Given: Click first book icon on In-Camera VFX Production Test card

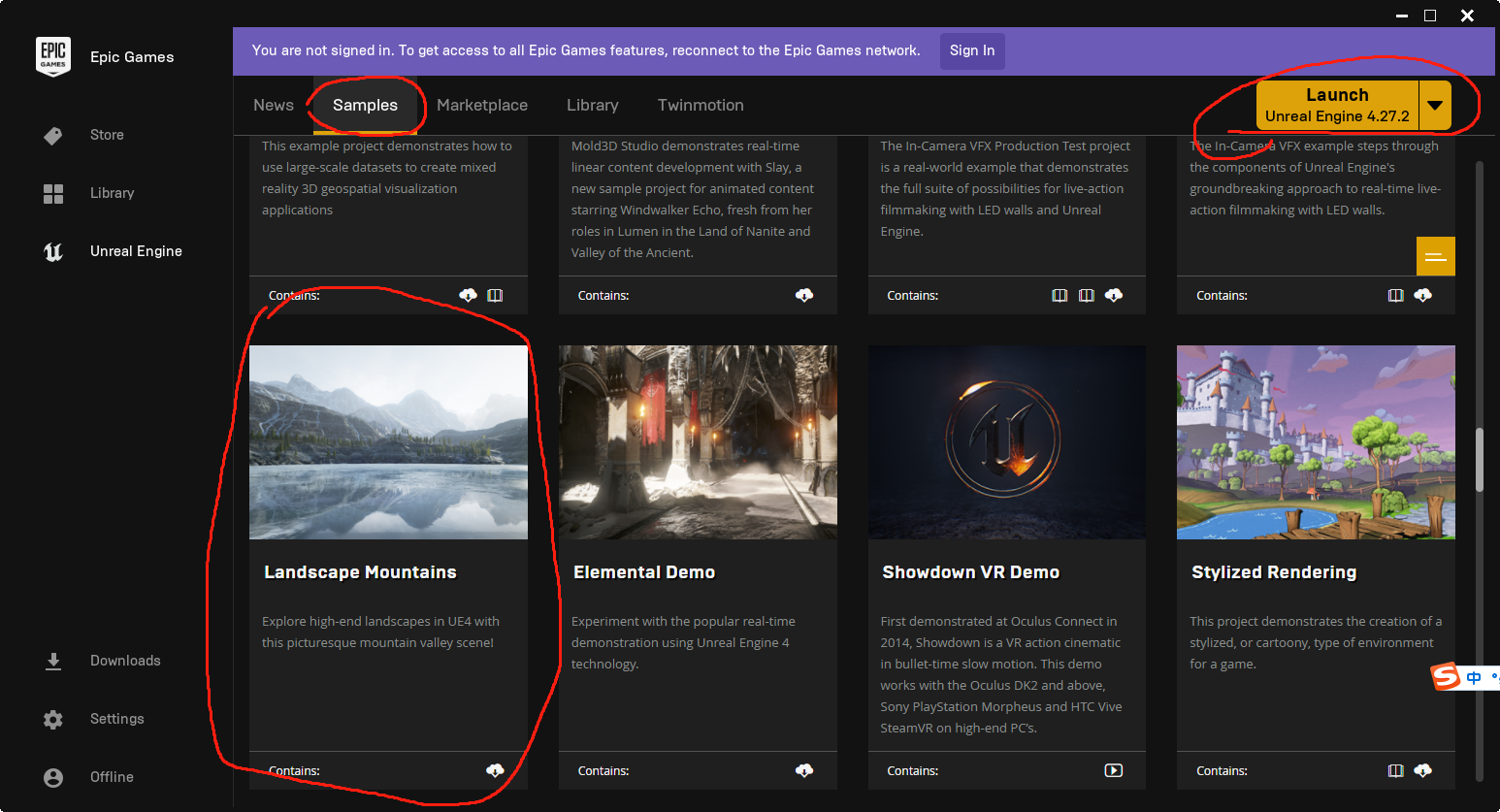Looking at the screenshot, I should click(x=1060, y=295).
